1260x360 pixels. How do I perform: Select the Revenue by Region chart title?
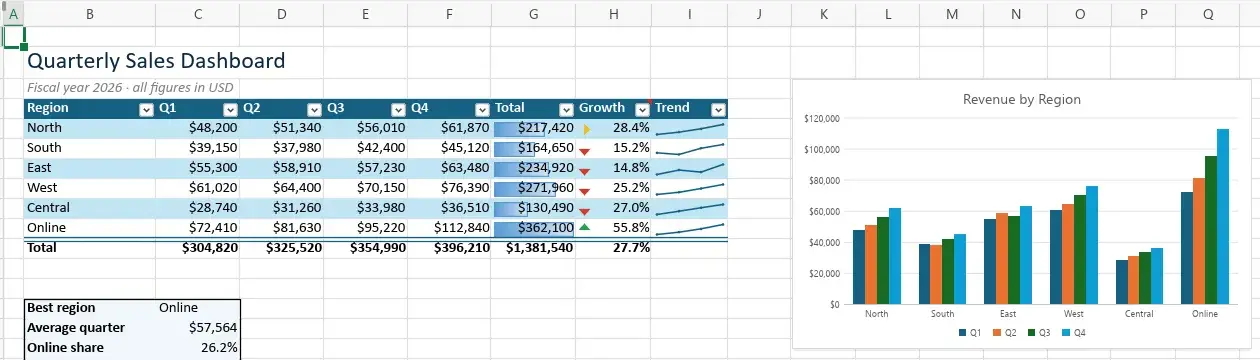coord(1022,99)
